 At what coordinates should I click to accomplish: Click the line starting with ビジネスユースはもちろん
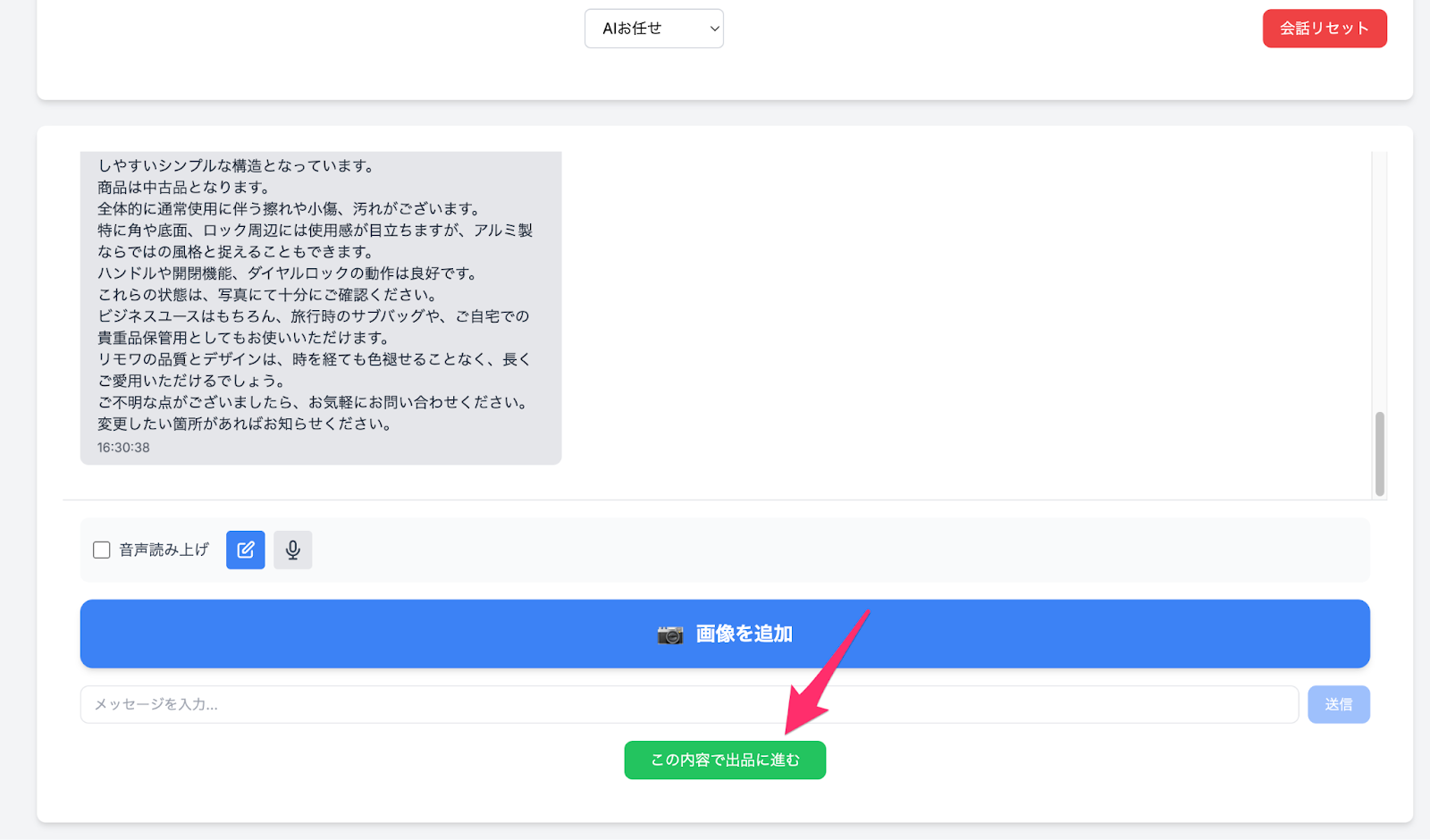313,316
